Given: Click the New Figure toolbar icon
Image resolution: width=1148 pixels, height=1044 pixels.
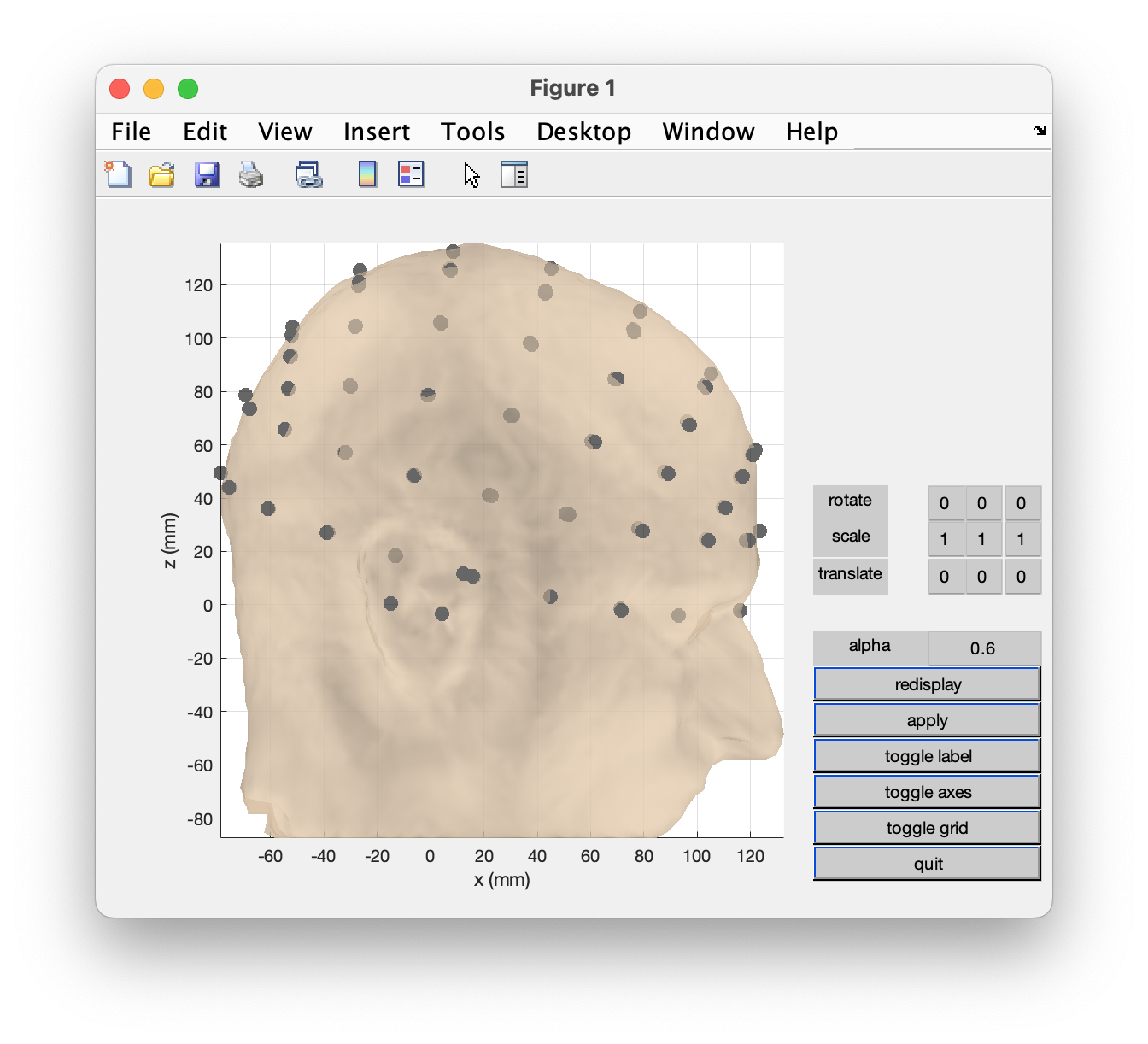Looking at the screenshot, I should pyautogui.click(x=118, y=174).
